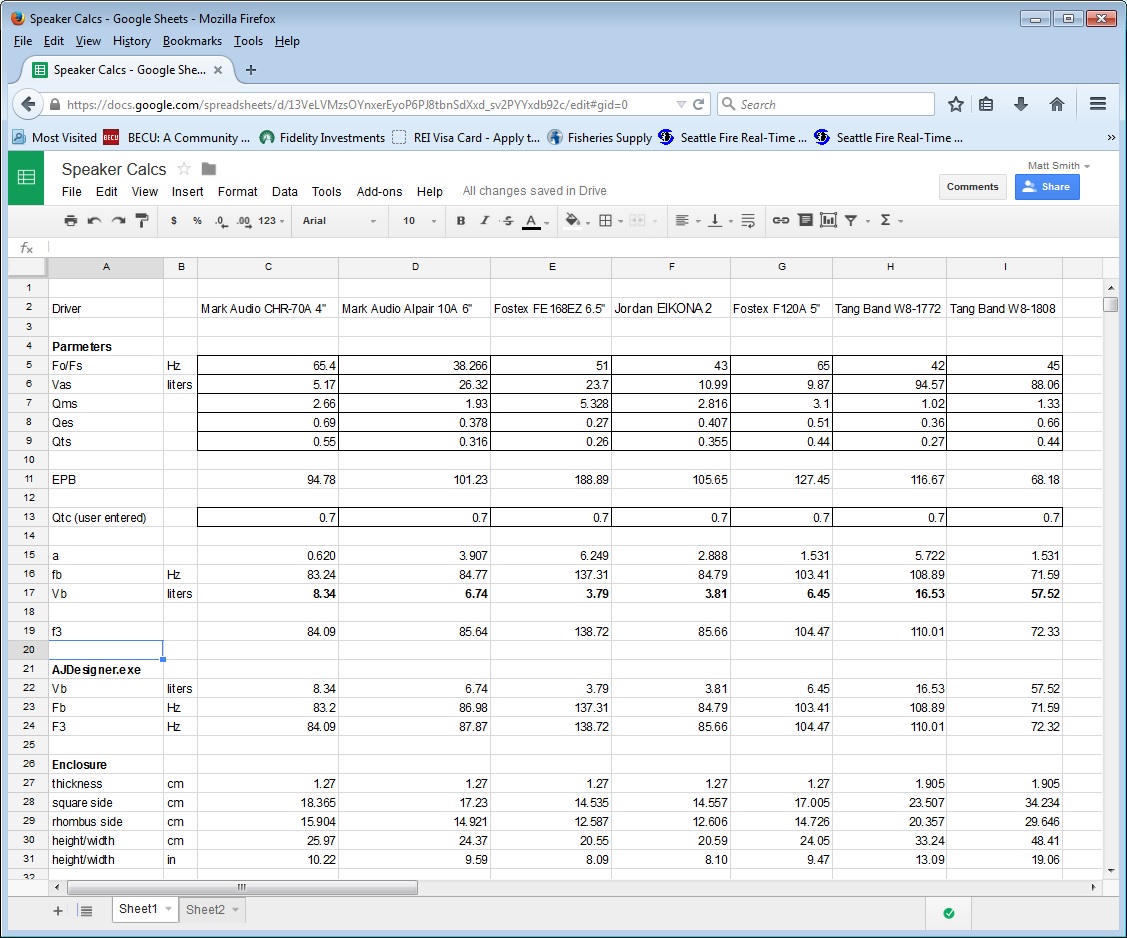This screenshot has width=1127, height=938.
Task: Click the Print icon in Sheets toolbar
Action: [x=70, y=221]
